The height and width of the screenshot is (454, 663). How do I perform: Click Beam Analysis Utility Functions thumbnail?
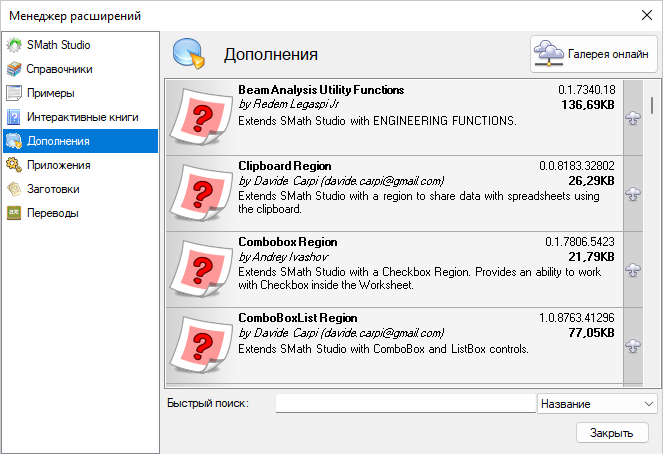click(201, 117)
